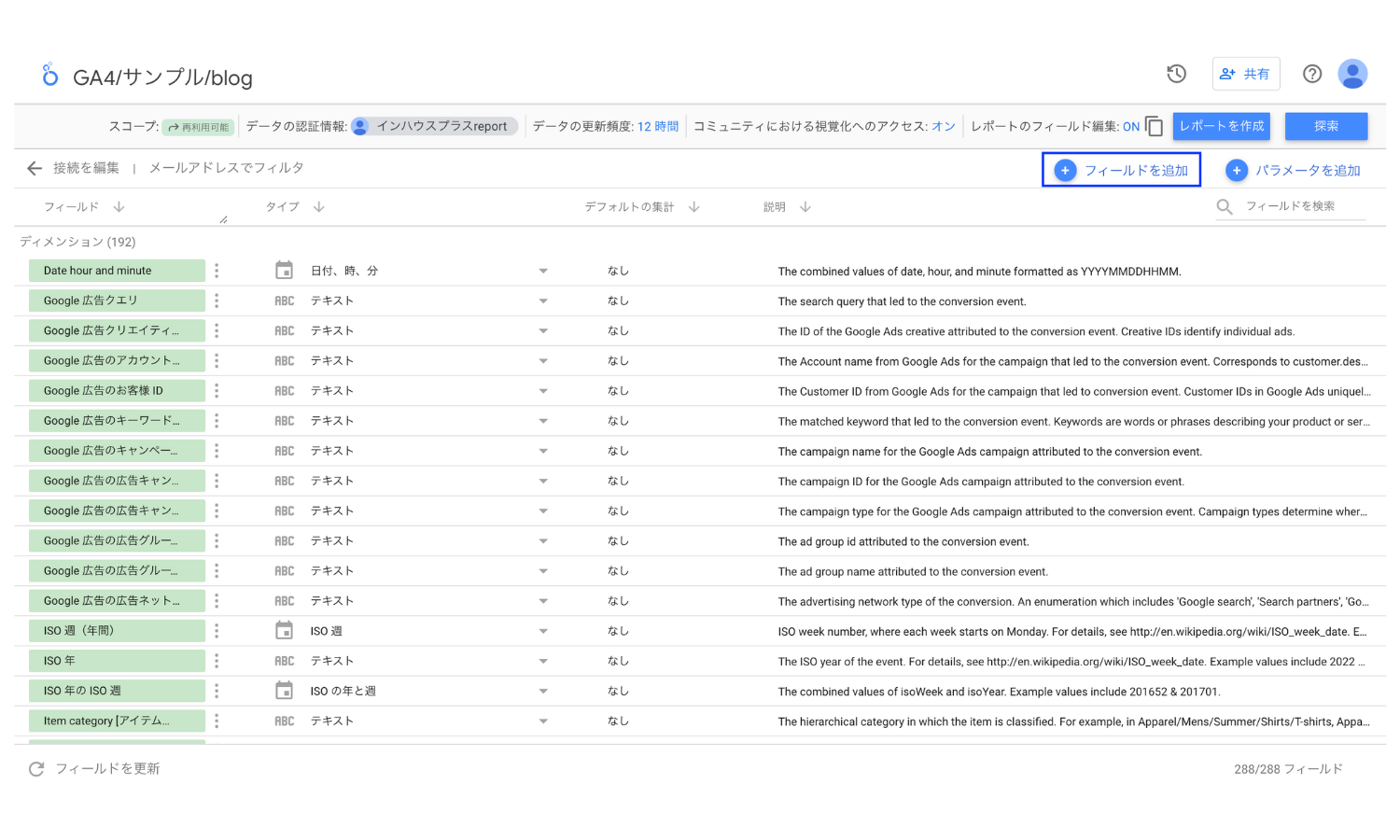Click the レポートを作成 button
Screen dimensions: 1400x840
pos(1221,126)
